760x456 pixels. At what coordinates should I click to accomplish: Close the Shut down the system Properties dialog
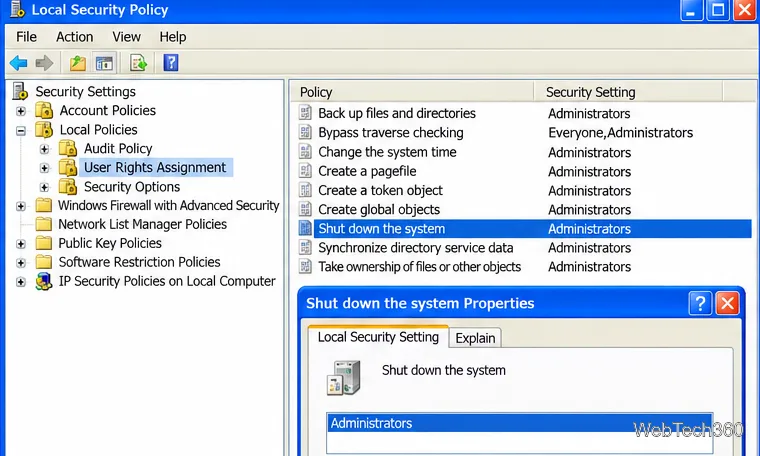[727, 303]
